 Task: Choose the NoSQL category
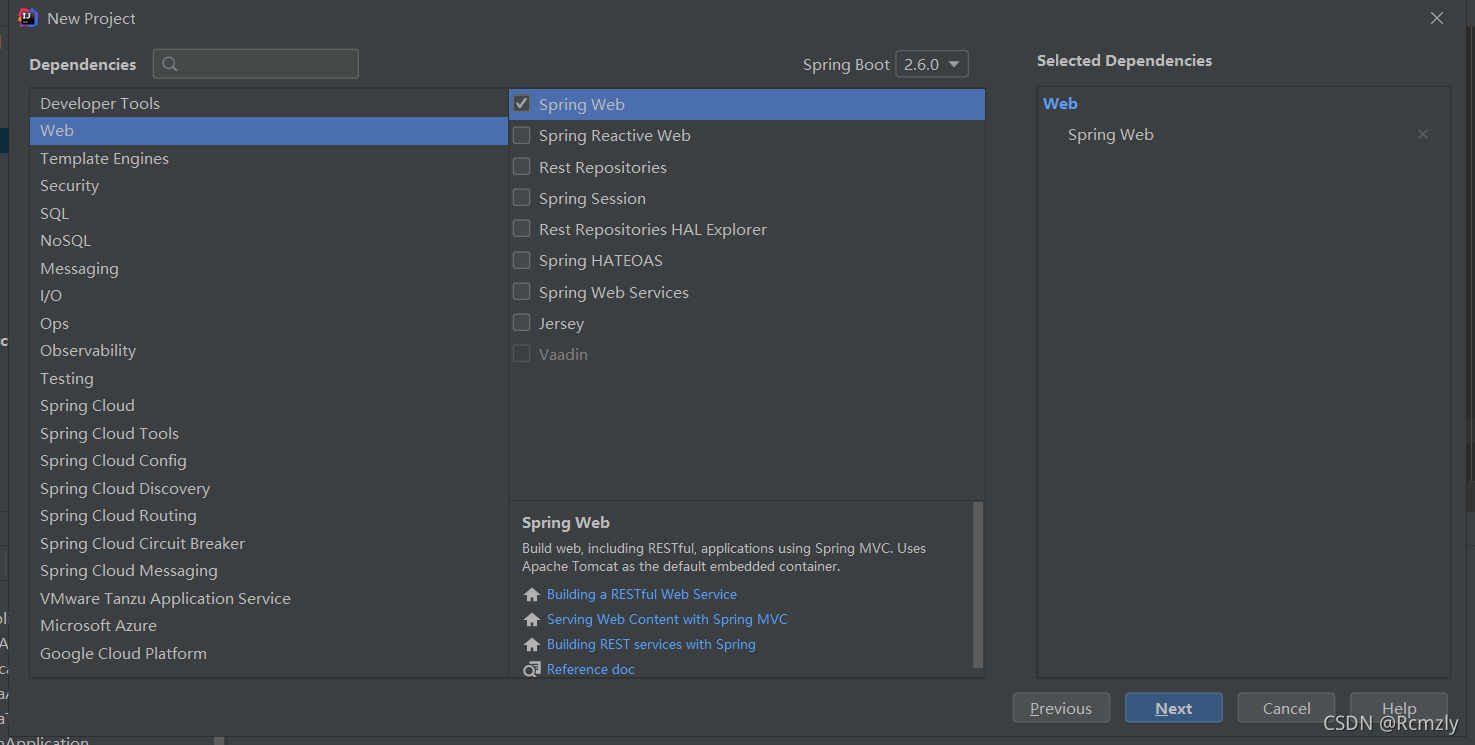pos(269,241)
